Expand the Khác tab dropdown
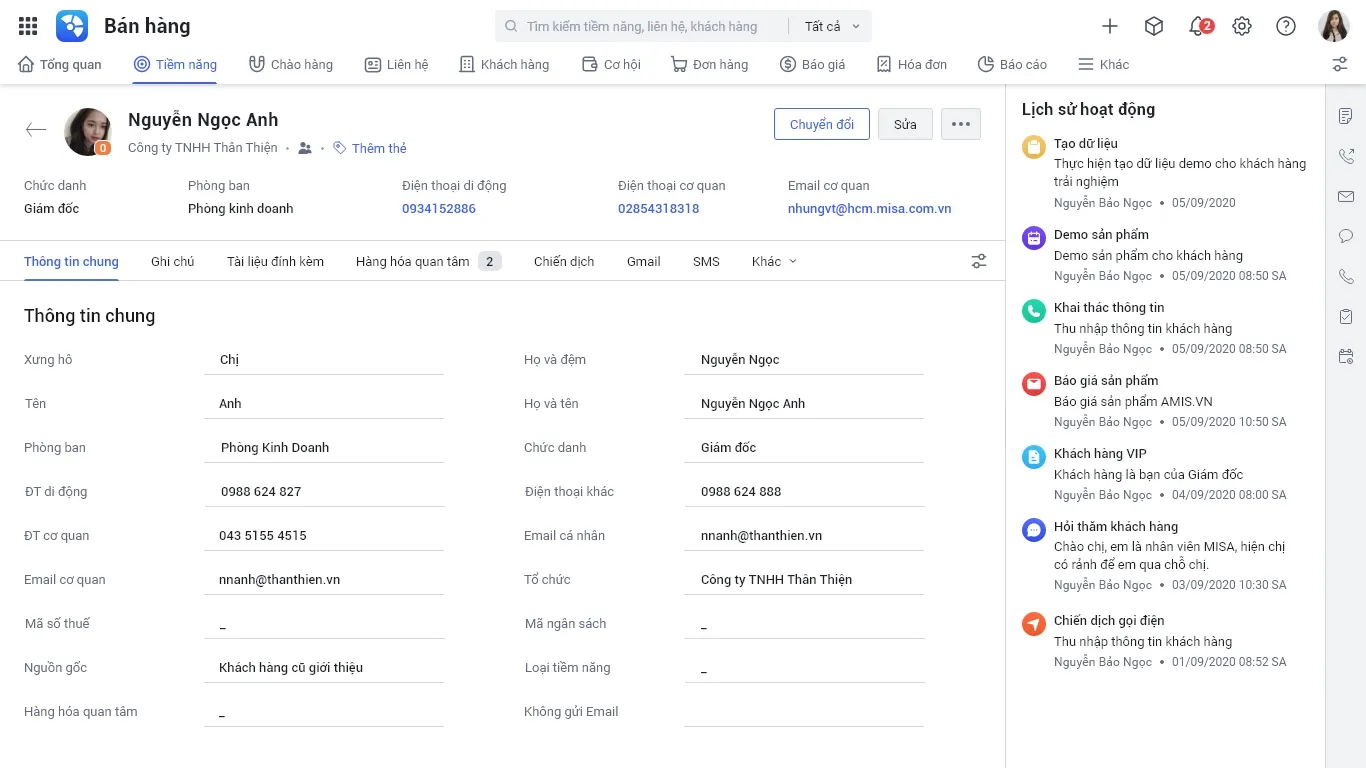1366x768 pixels. [x=775, y=261]
